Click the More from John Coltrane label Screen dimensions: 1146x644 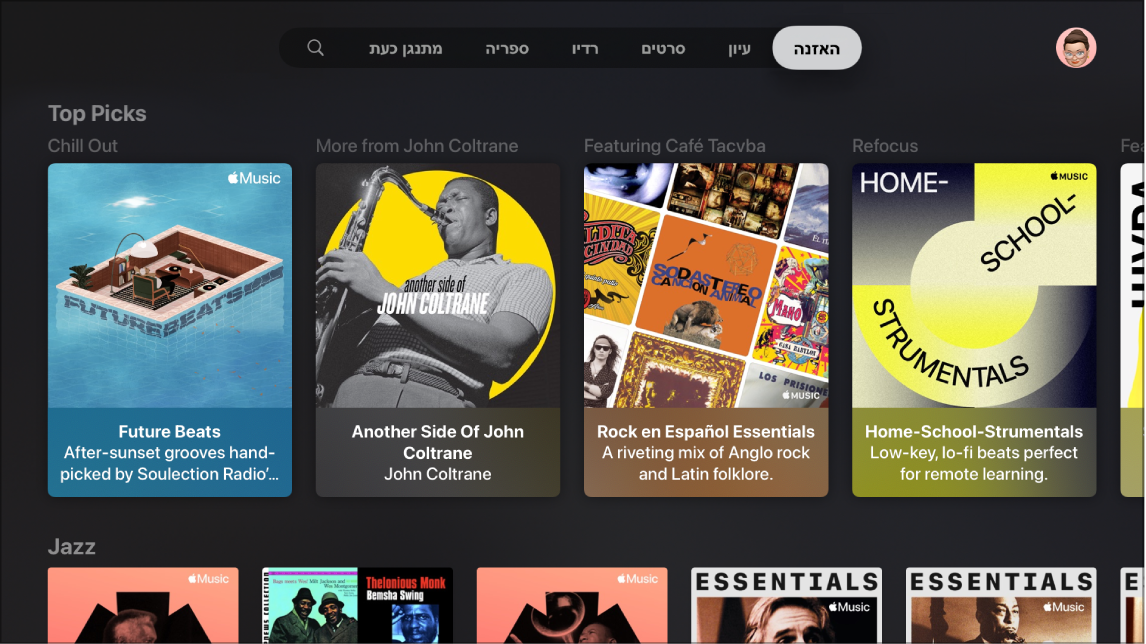tap(417, 145)
